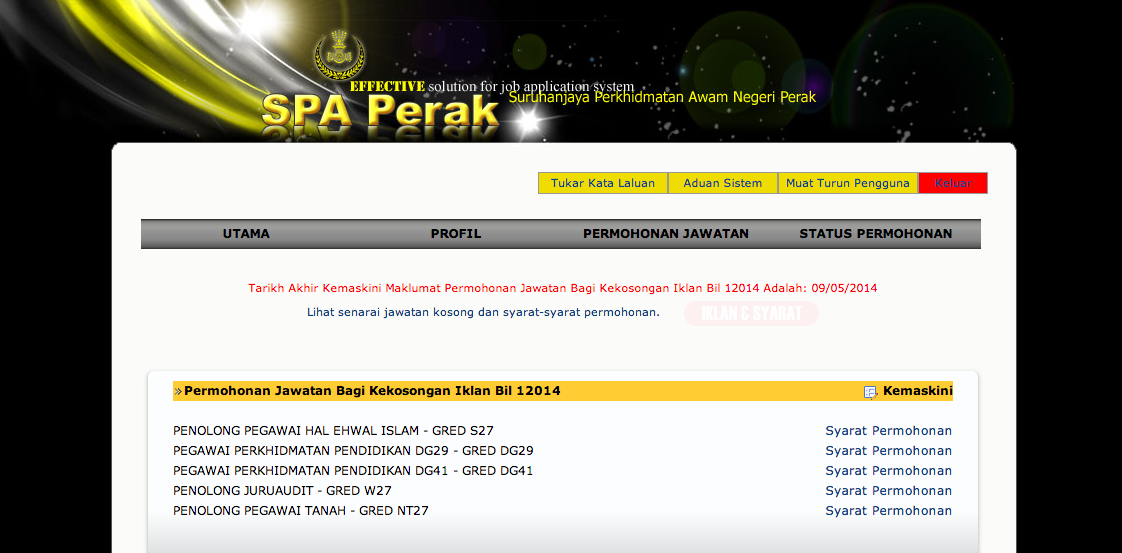Open Syarat Permohonan for Pendidikan DG41
Image resolution: width=1122 pixels, height=553 pixels.
click(x=889, y=471)
